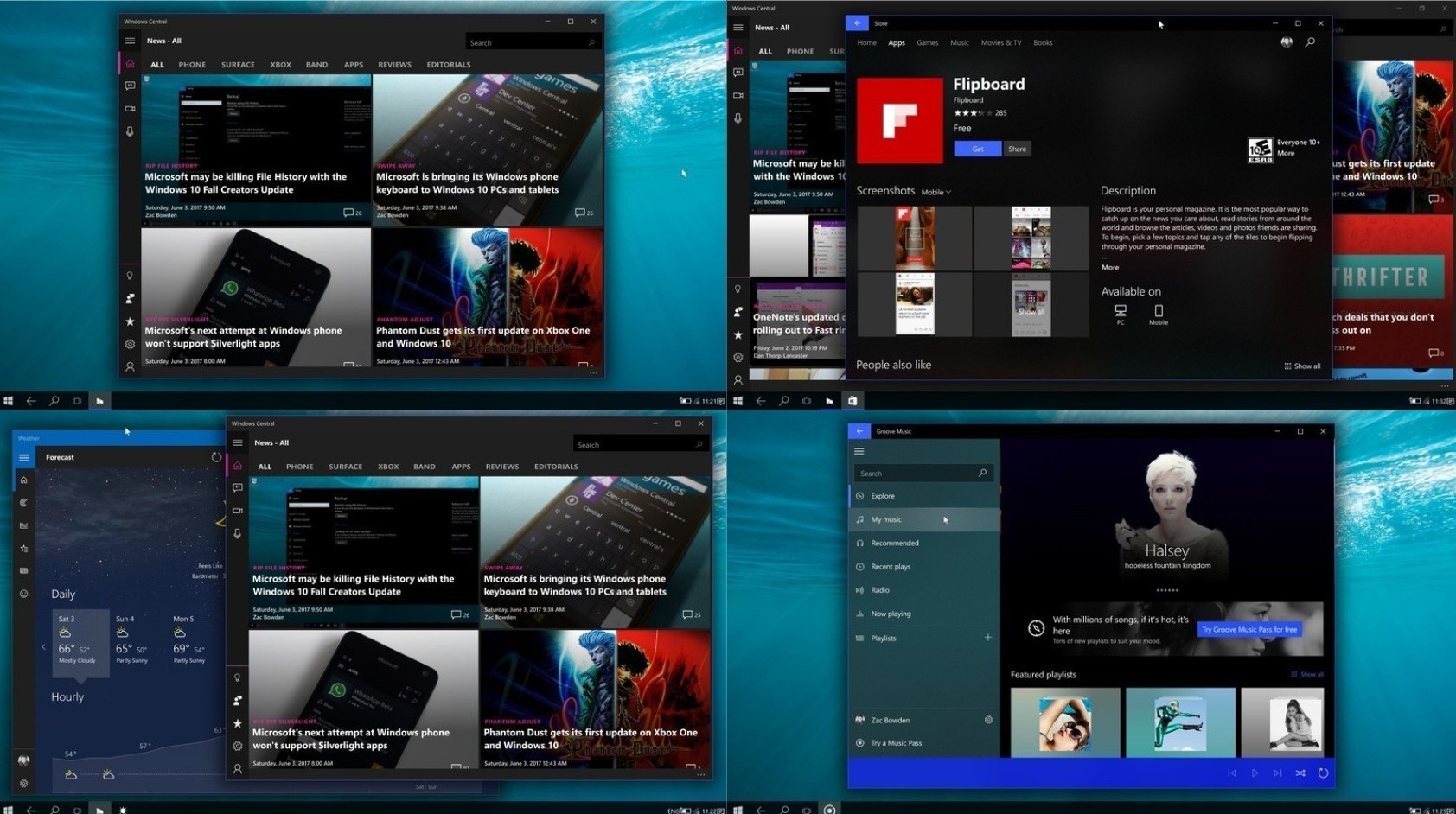
Task: Switch to the Games tab in Store
Action: click(x=927, y=42)
